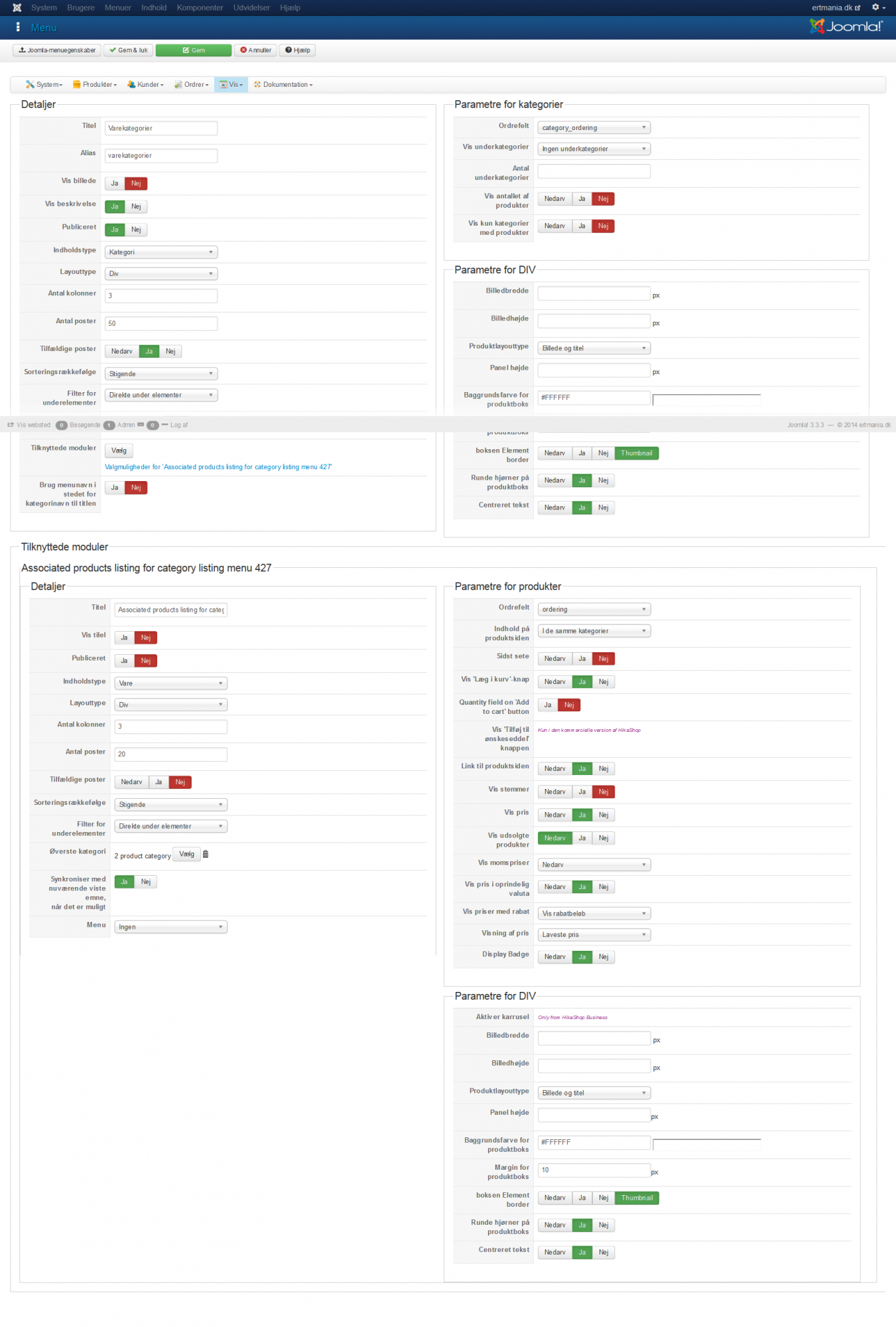Viewport: 896px width, 1327px height.
Task: Open the Menu dropdown showing Ingen
Action: point(171,927)
